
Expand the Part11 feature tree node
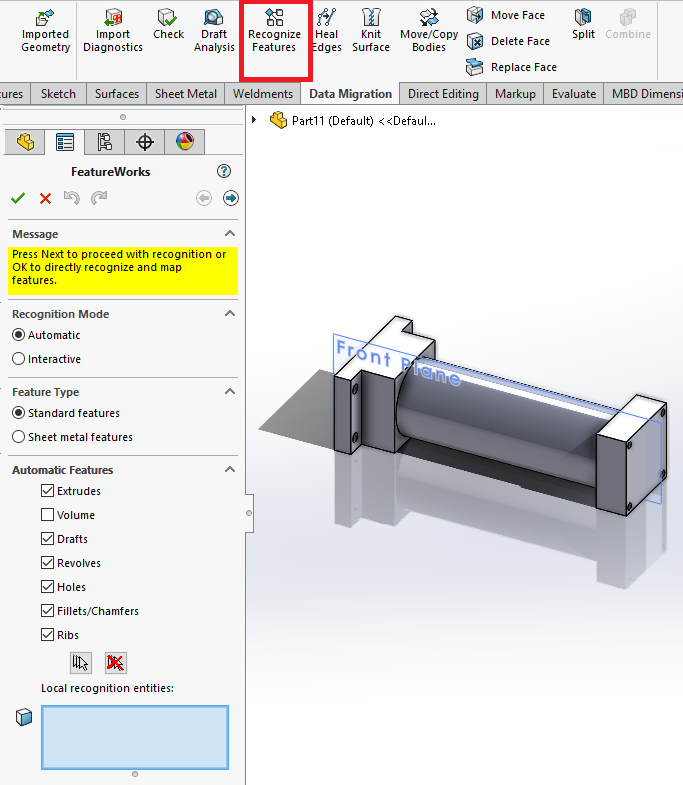[255, 120]
